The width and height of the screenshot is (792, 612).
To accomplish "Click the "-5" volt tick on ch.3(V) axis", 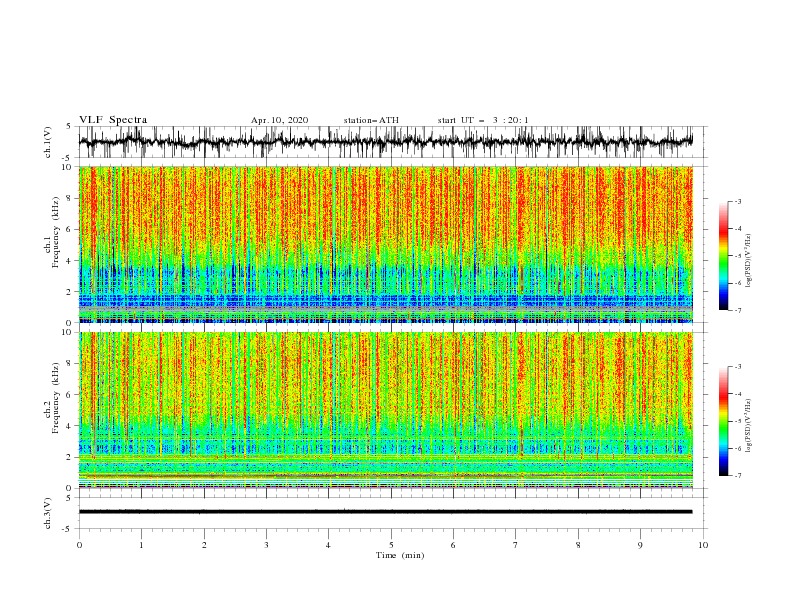I will pos(68,529).
